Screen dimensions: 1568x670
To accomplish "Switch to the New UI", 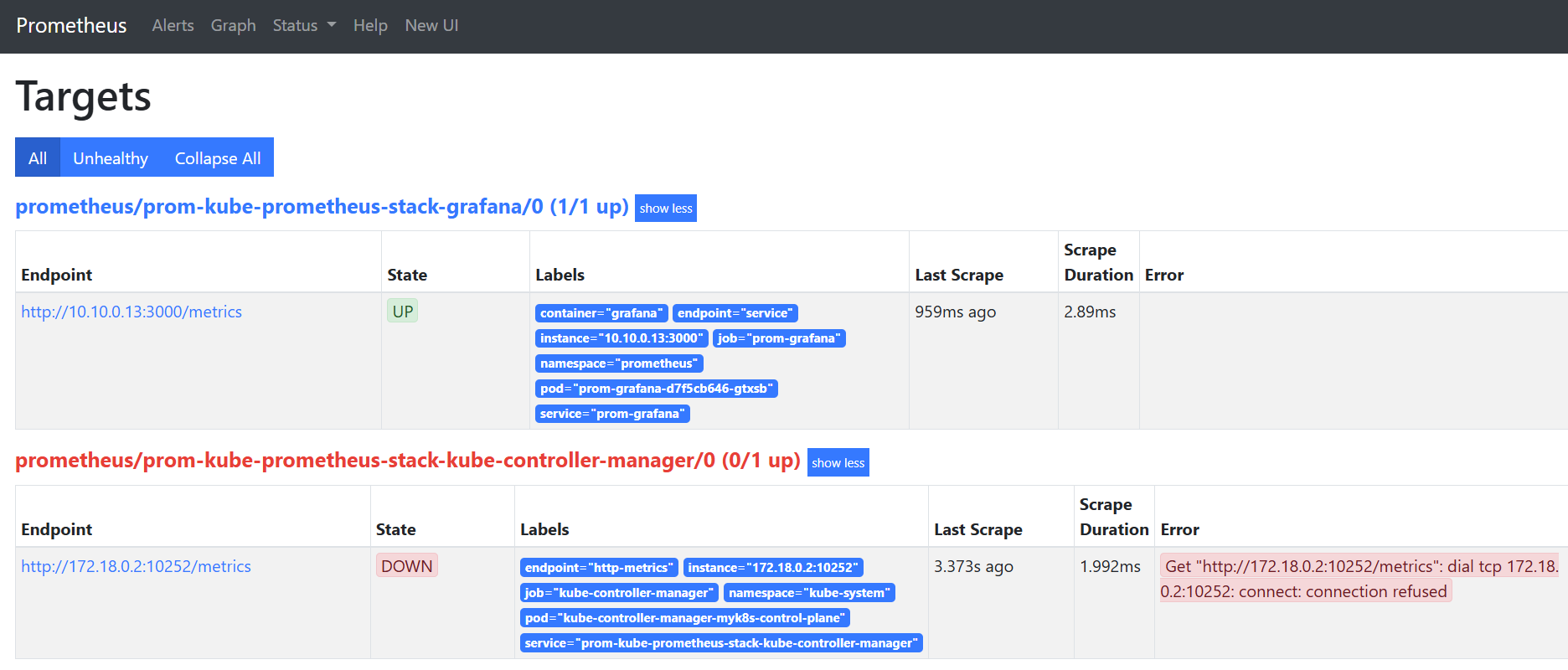I will pyautogui.click(x=431, y=26).
